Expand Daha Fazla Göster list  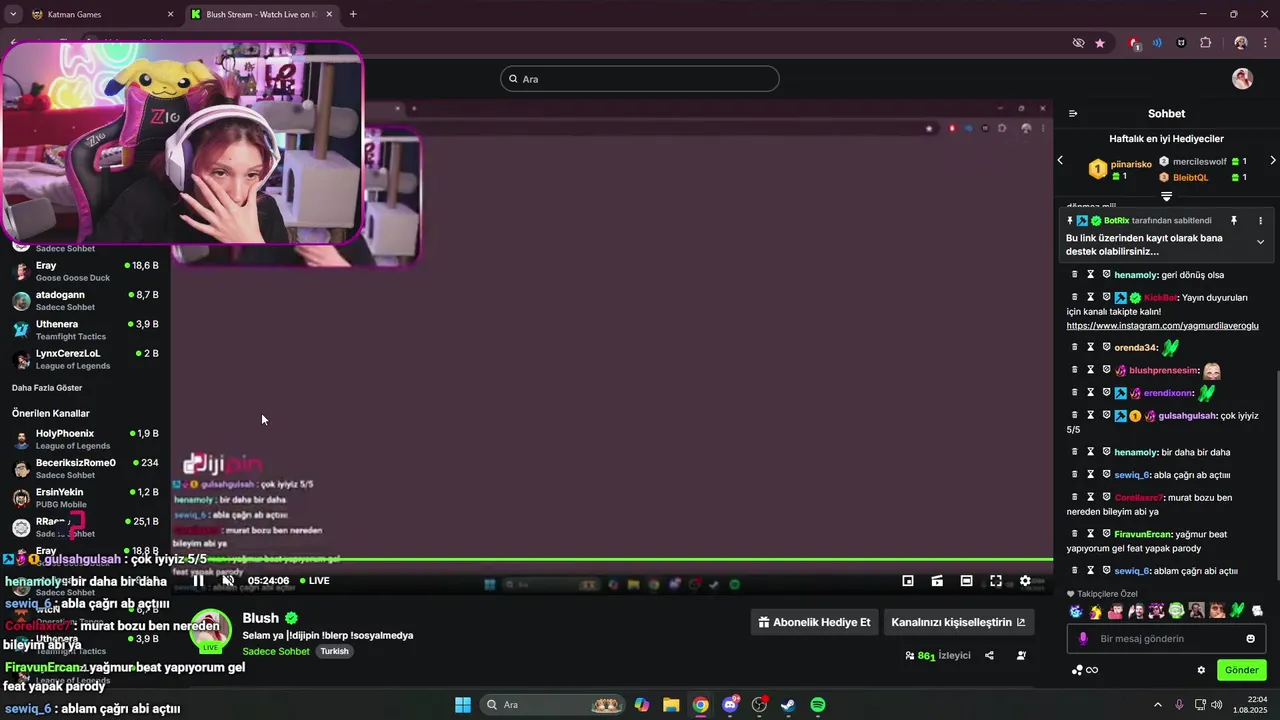click(47, 388)
